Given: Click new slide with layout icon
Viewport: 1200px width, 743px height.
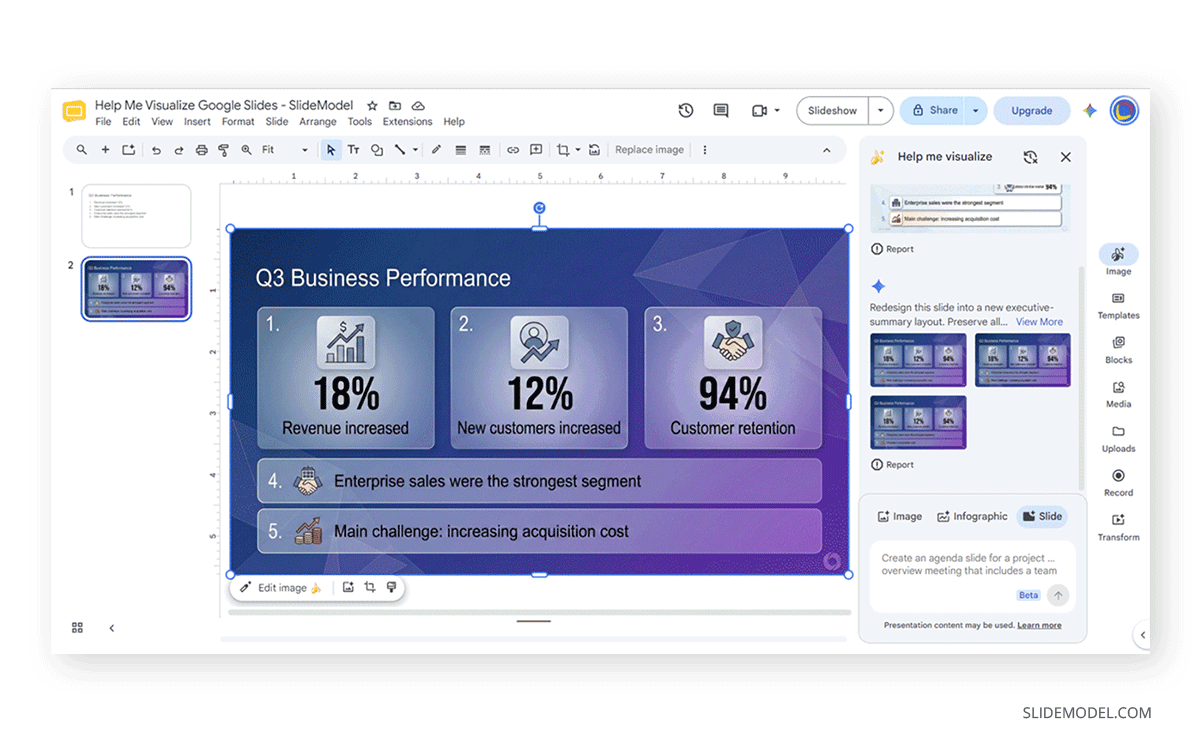Looking at the screenshot, I should 128,150.
